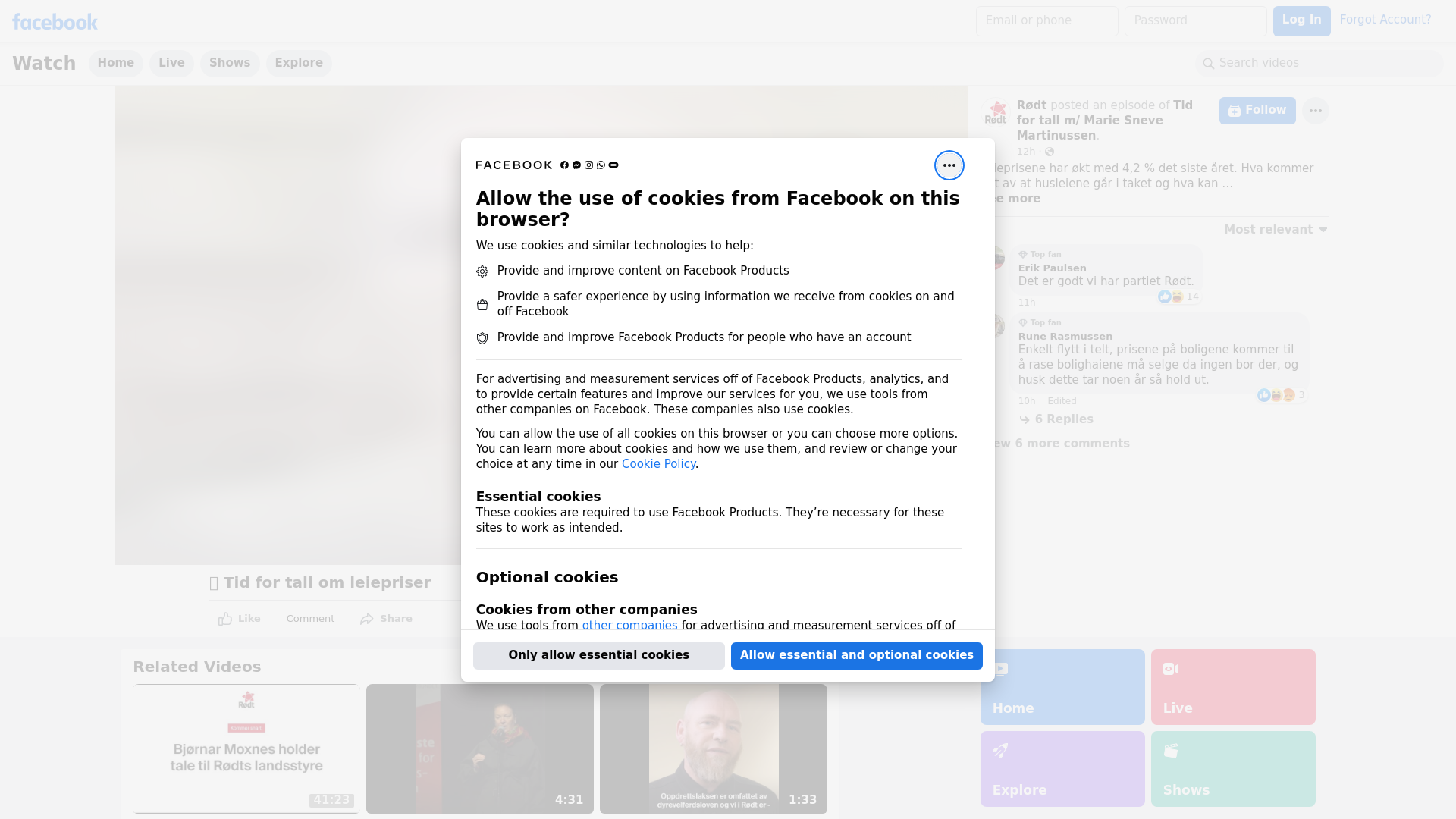Follow the Rødt page

pos(1257,111)
